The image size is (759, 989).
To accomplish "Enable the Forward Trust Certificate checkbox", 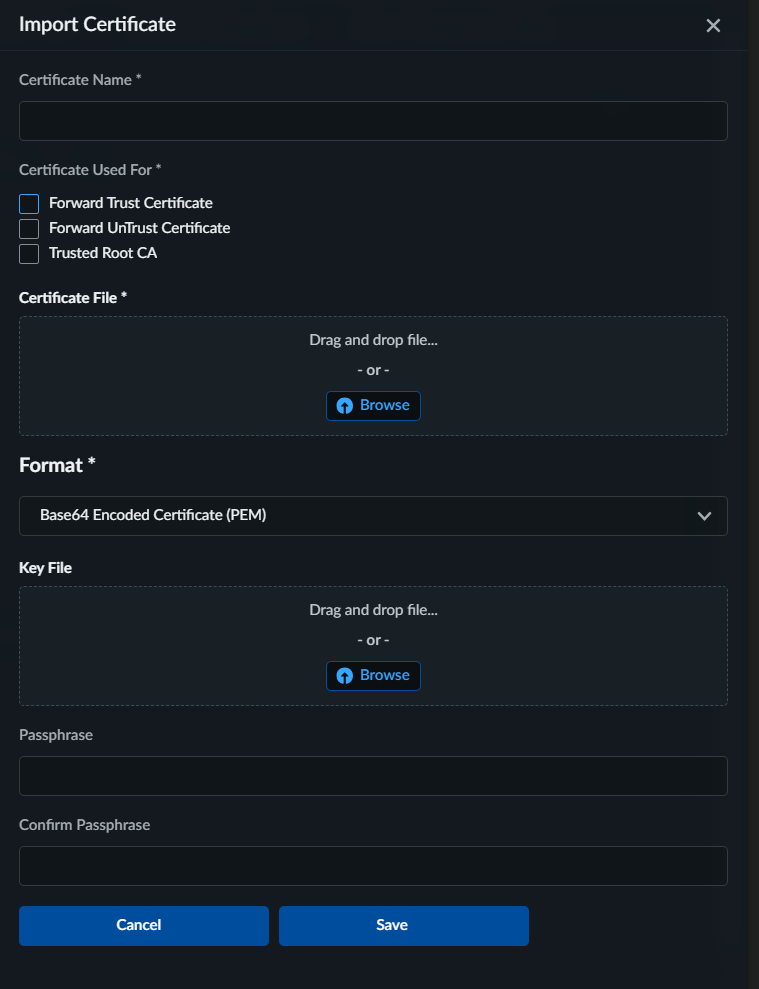I will [29, 204].
